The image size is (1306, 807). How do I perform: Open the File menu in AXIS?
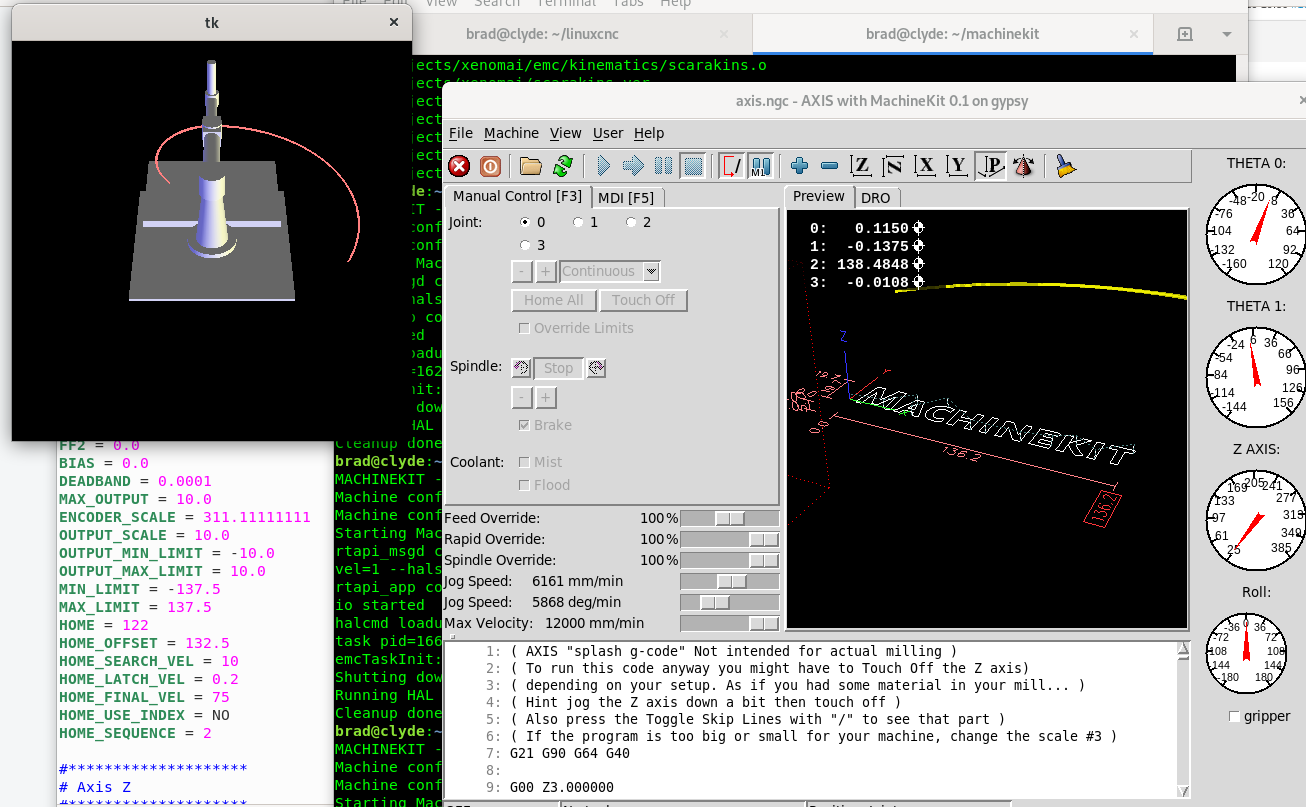point(461,133)
